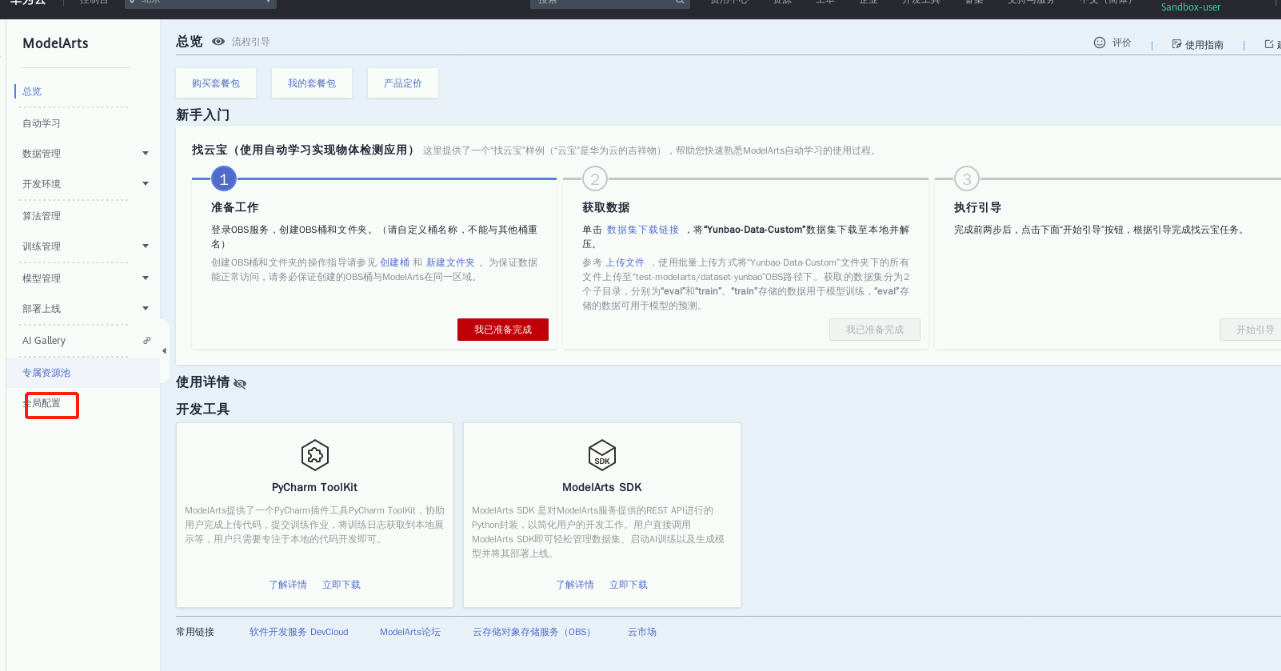The height and width of the screenshot is (671, 1281).
Task: Click 立即下载 under ModelArts SDK
Action: click(628, 585)
